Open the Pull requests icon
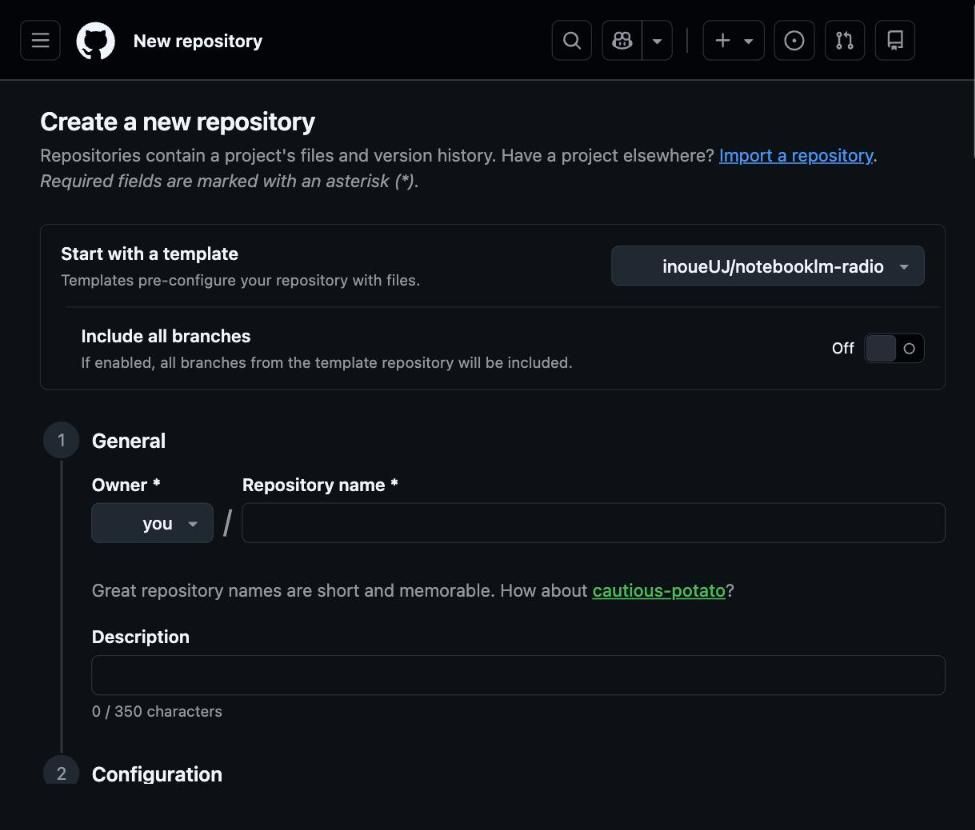The width and height of the screenshot is (975, 830). (x=844, y=40)
